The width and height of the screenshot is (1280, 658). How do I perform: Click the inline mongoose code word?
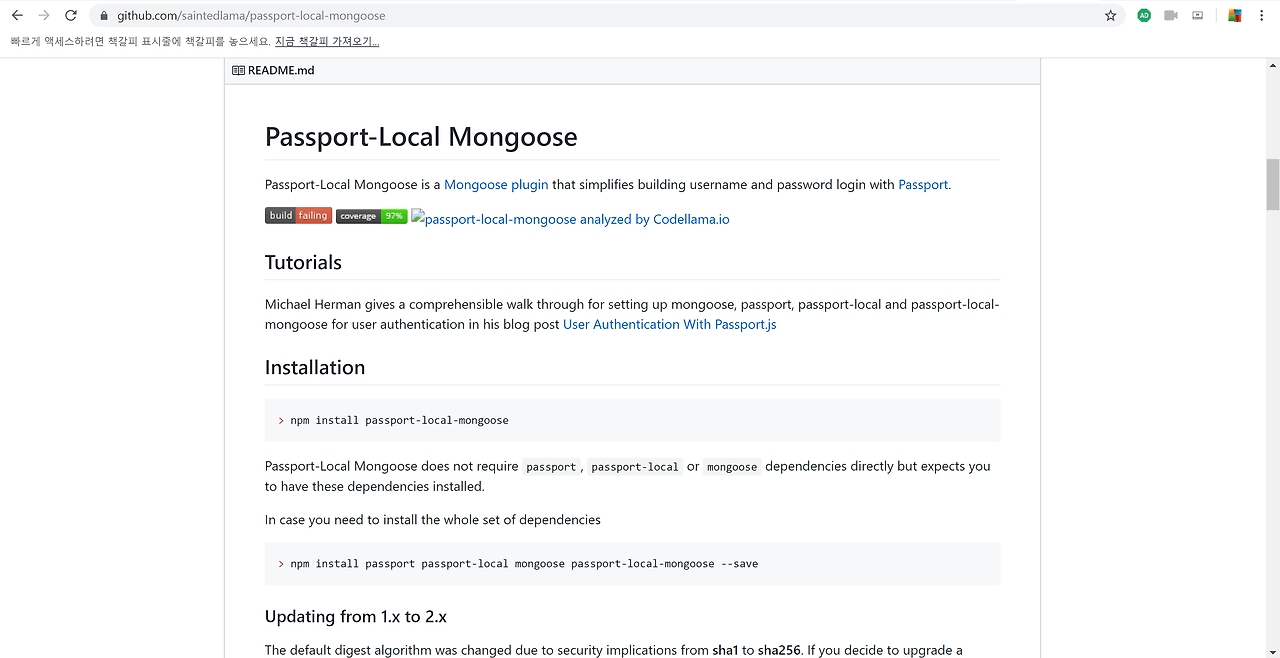coord(732,467)
